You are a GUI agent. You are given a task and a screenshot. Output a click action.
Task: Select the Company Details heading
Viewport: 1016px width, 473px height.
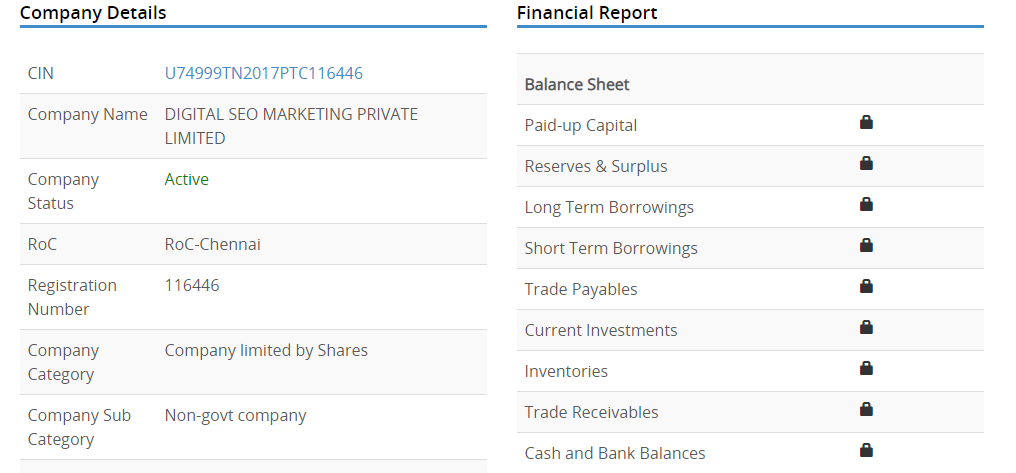[93, 12]
